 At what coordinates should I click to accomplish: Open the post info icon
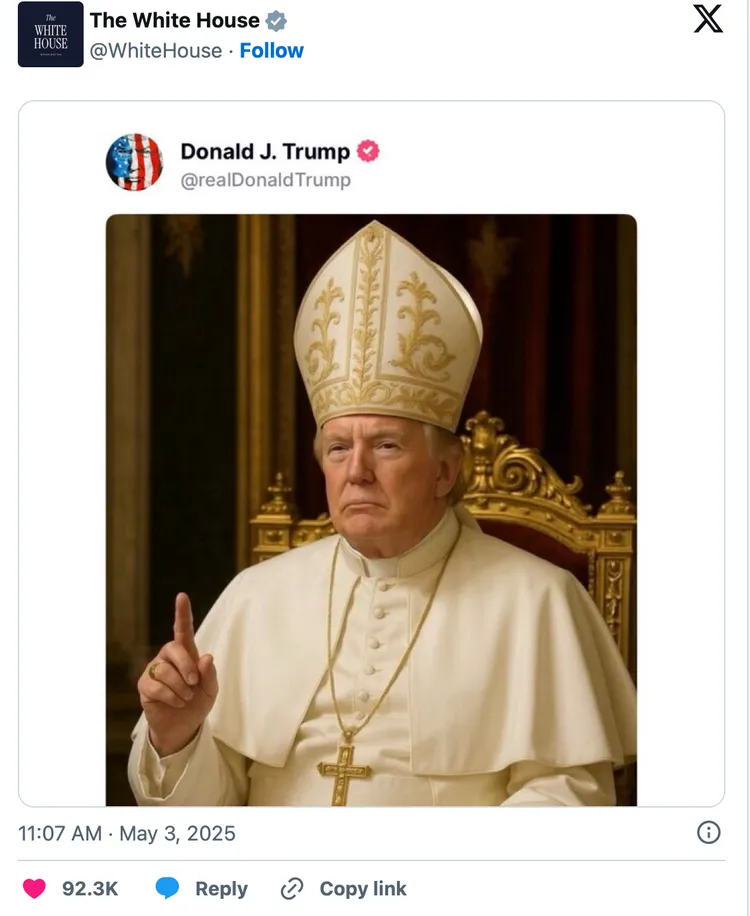pyautogui.click(x=708, y=833)
